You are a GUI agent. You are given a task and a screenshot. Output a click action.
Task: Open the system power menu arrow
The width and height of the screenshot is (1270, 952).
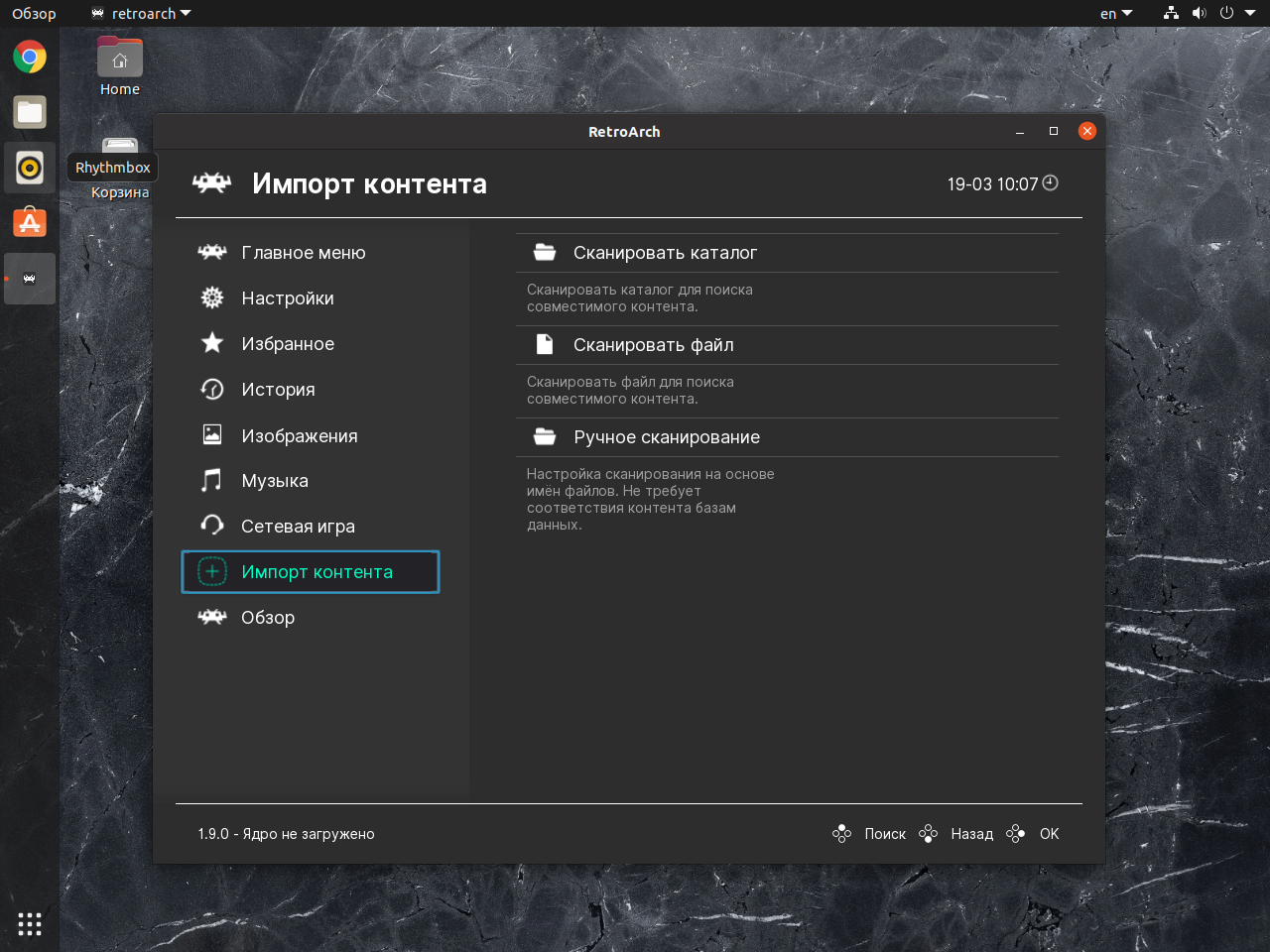click(x=1250, y=13)
